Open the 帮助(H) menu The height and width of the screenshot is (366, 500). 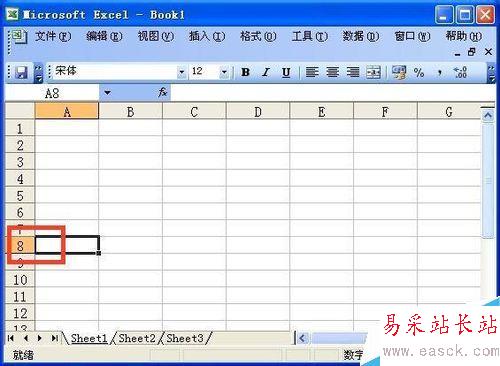click(464, 36)
